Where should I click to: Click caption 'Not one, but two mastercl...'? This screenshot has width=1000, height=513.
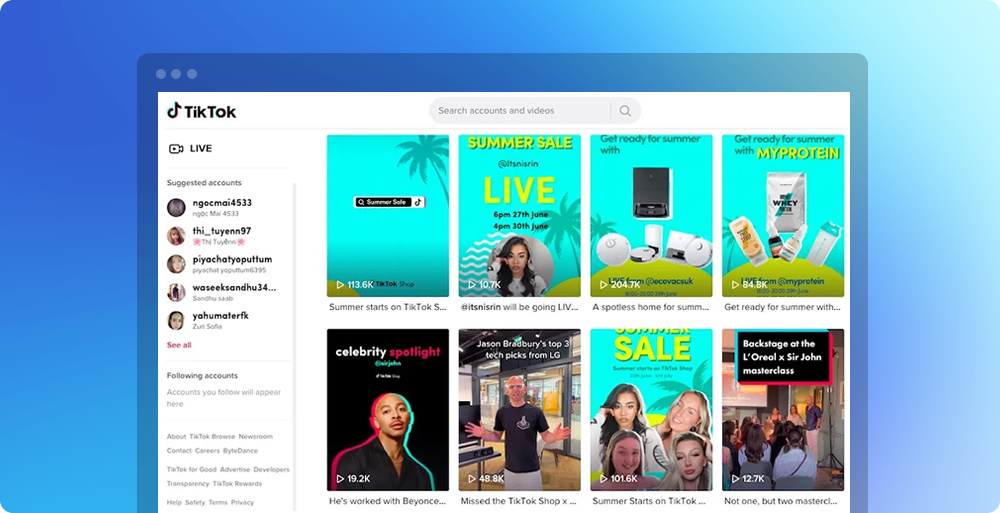pos(781,502)
